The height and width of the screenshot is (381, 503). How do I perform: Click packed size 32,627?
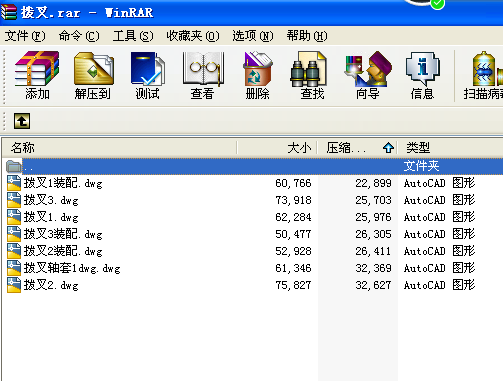[x=373, y=285]
